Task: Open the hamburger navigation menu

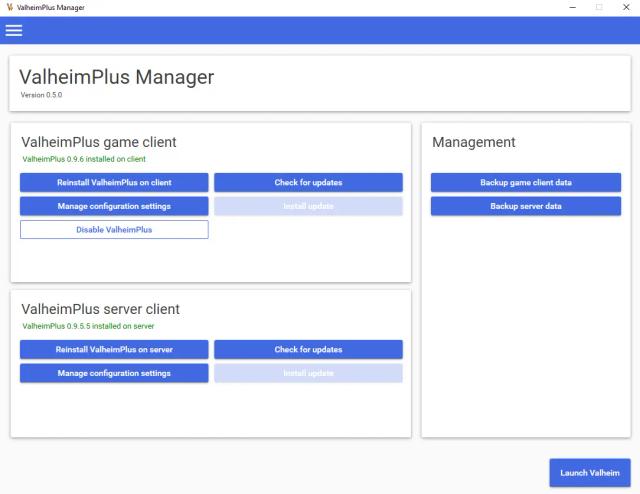Action: coord(14,30)
